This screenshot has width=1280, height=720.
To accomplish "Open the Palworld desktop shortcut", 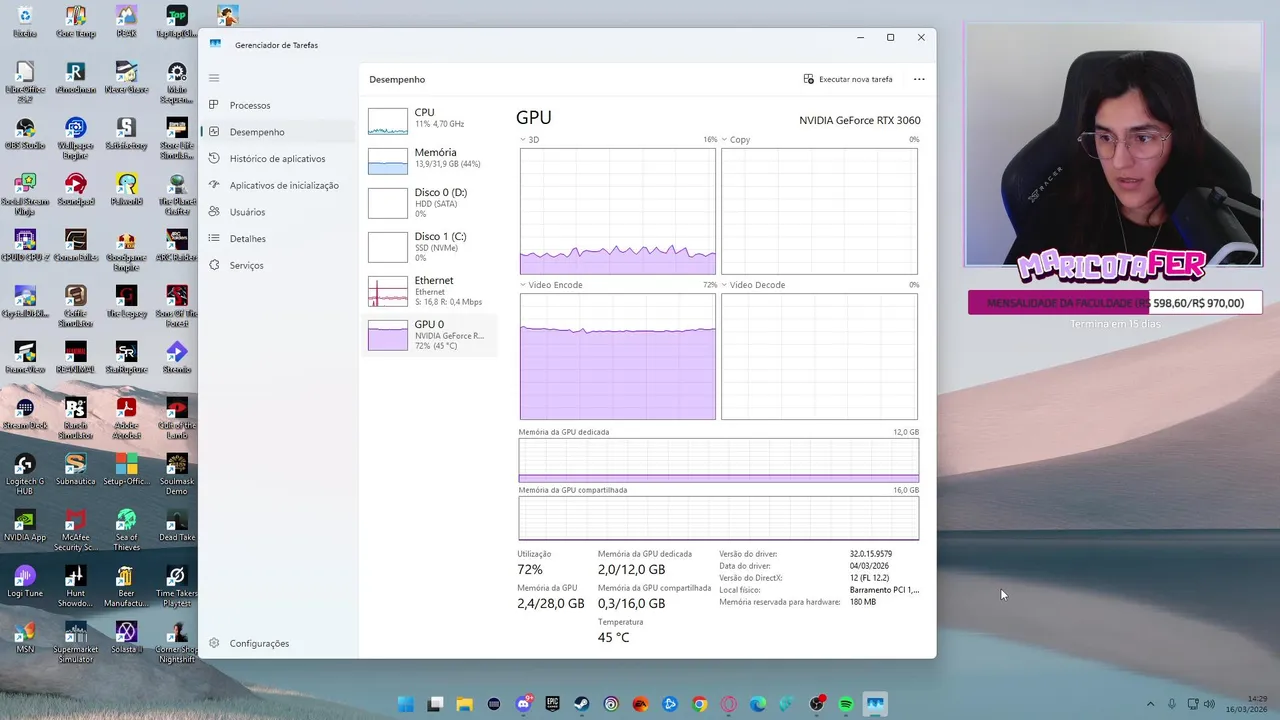I will coord(126,190).
